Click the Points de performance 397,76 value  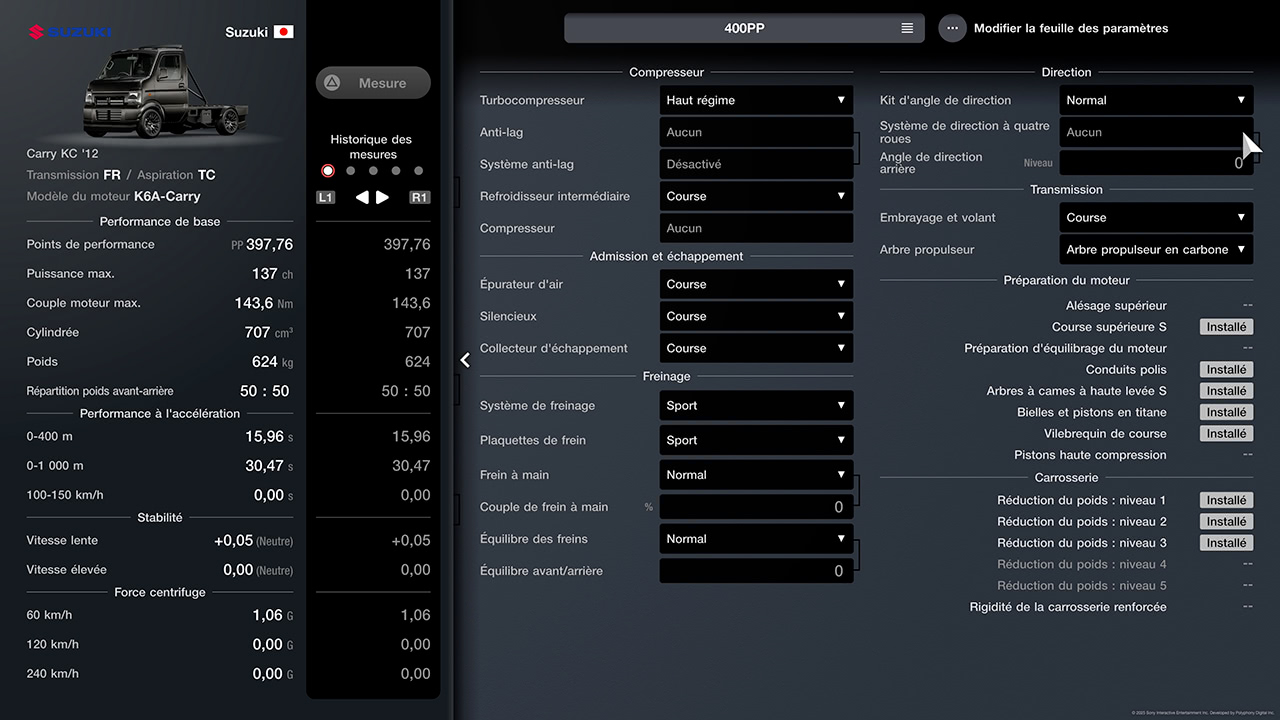(269, 244)
